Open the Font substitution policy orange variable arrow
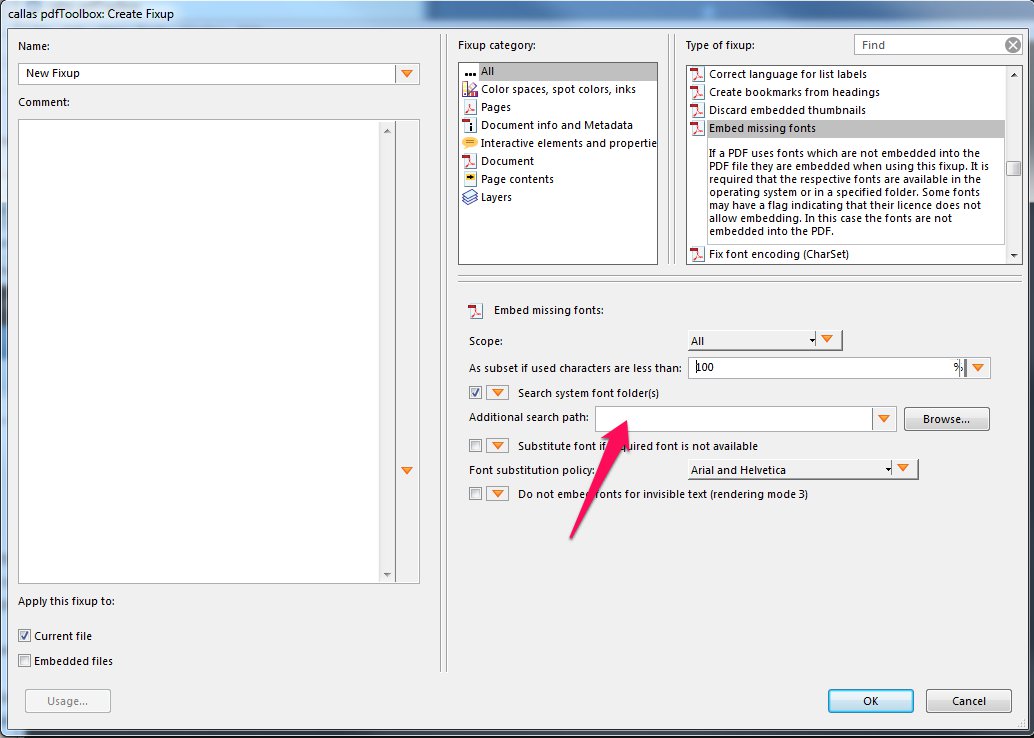This screenshot has height=738, width=1034. click(903, 469)
